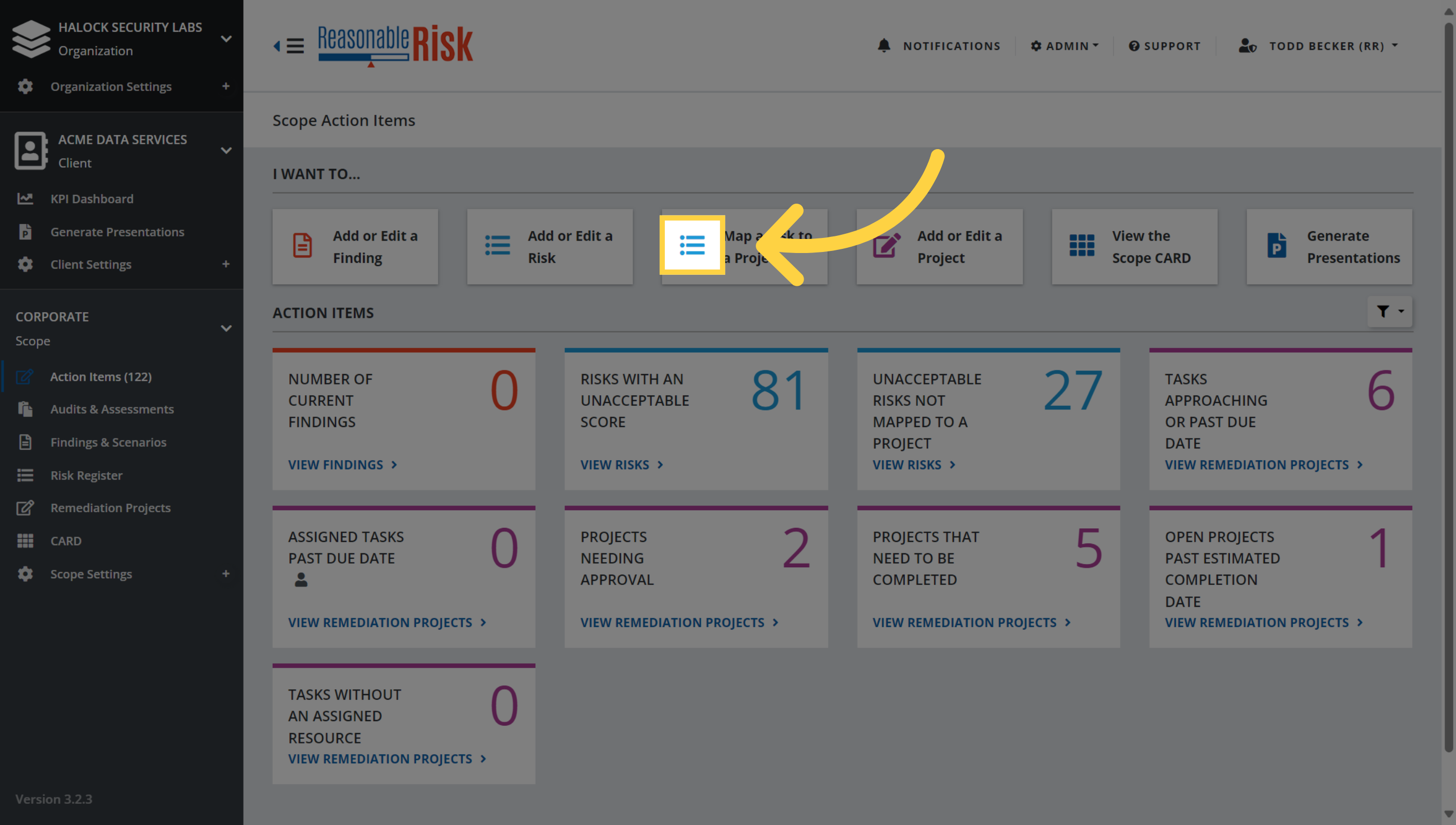Screen dimensions: 1456x825
Task: Collapse the Acme Data Services client chevron
Action: tap(226, 151)
